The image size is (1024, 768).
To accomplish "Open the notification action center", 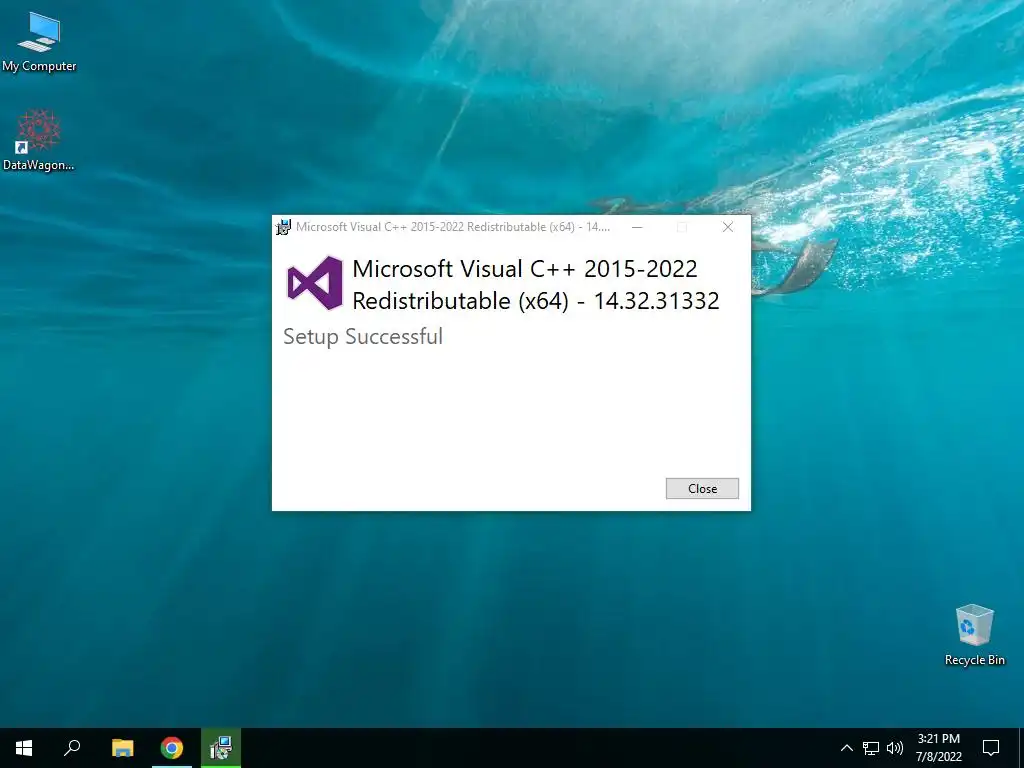I will [x=991, y=748].
